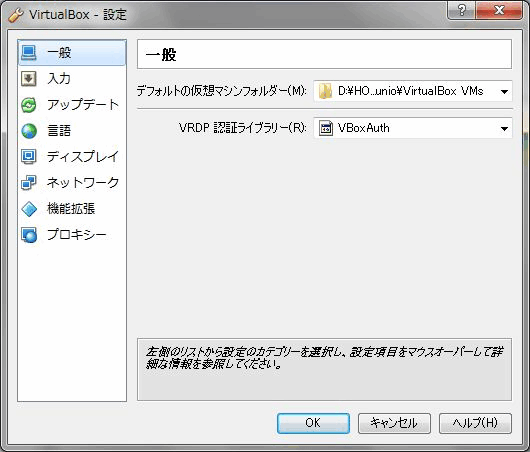Expand the VRDP authentication library dropdown arrow
Image resolution: width=530 pixels, height=452 pixels.
pos(504,129)
